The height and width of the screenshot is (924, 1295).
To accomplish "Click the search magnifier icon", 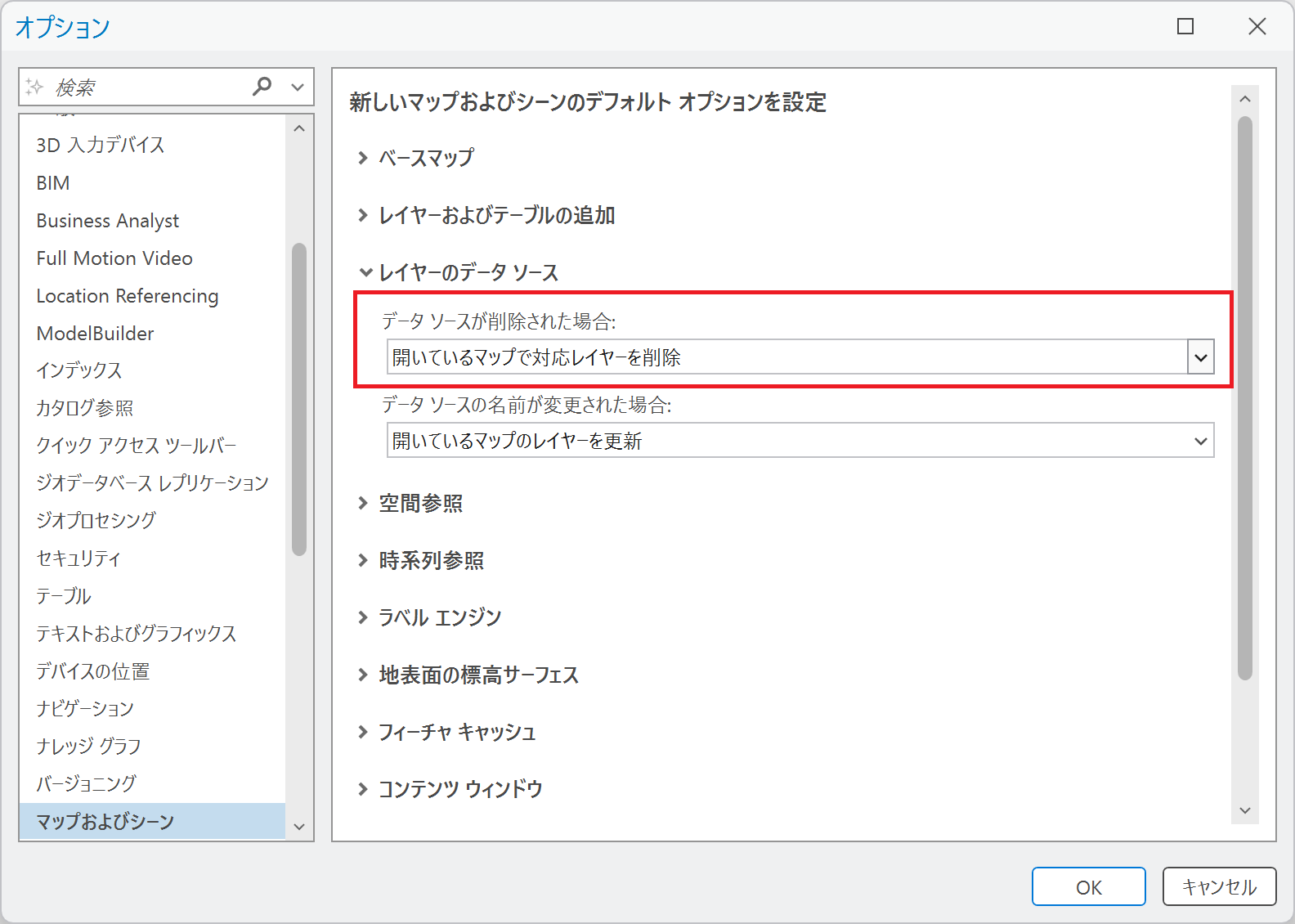I will click(x=262, y=86).
